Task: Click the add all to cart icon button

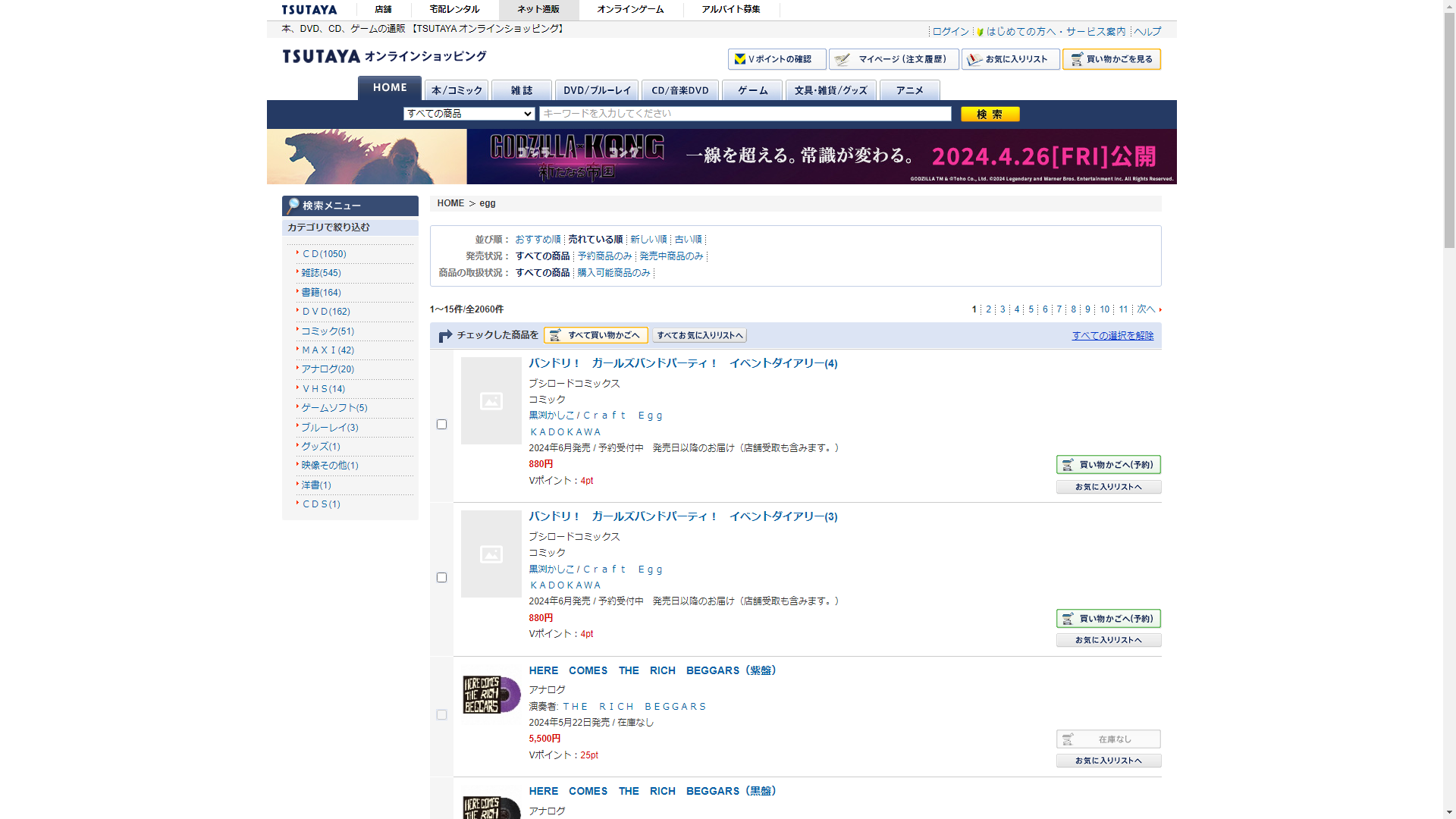Action: [x=596, y=335]
